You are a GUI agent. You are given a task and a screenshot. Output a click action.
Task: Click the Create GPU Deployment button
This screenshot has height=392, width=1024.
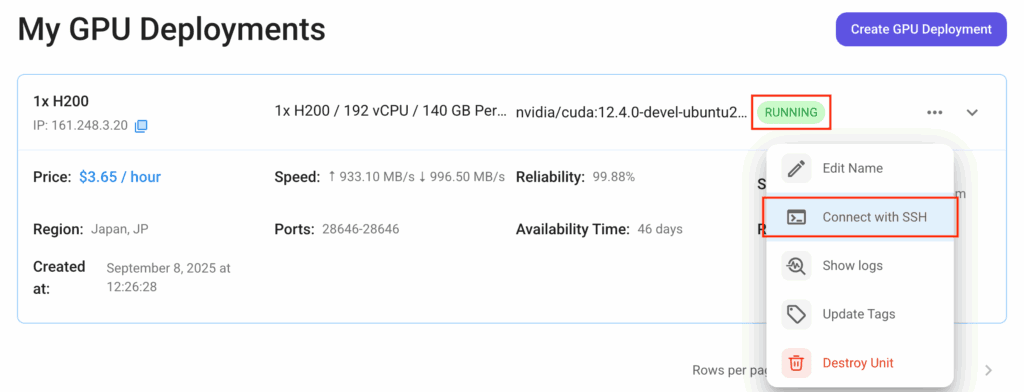click(921, 29)
